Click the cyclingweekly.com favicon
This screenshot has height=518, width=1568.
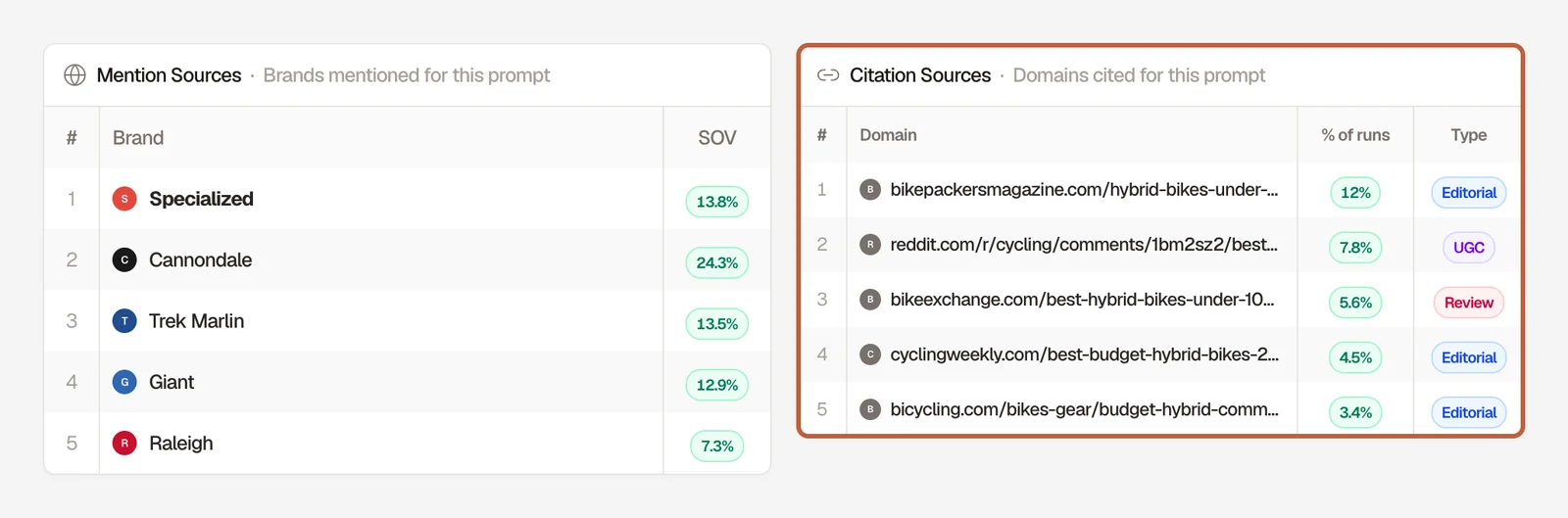click(870, 354)
